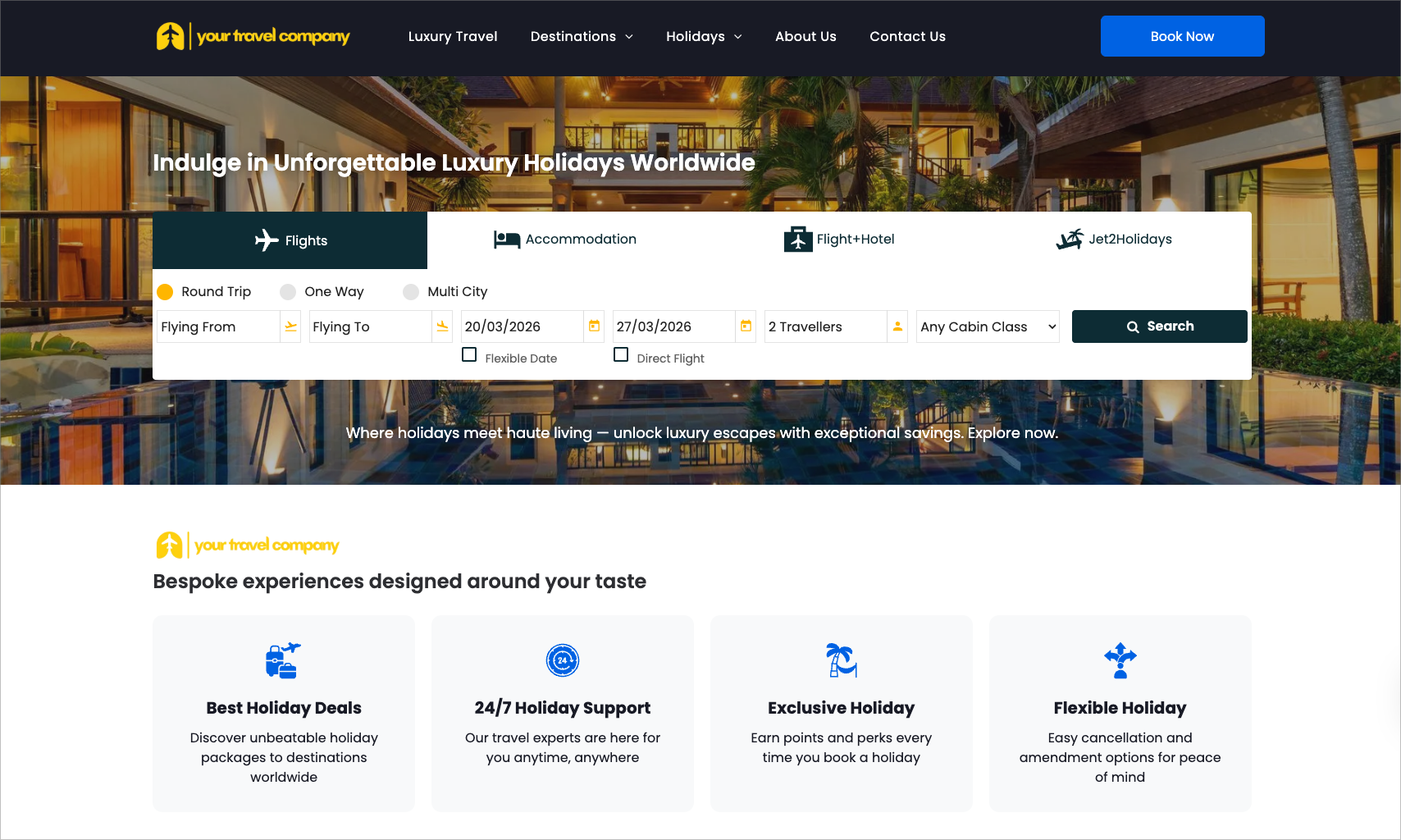Open the return date calendar icon
This screenshot has width=1401, height=840.
tap(746, 326)
